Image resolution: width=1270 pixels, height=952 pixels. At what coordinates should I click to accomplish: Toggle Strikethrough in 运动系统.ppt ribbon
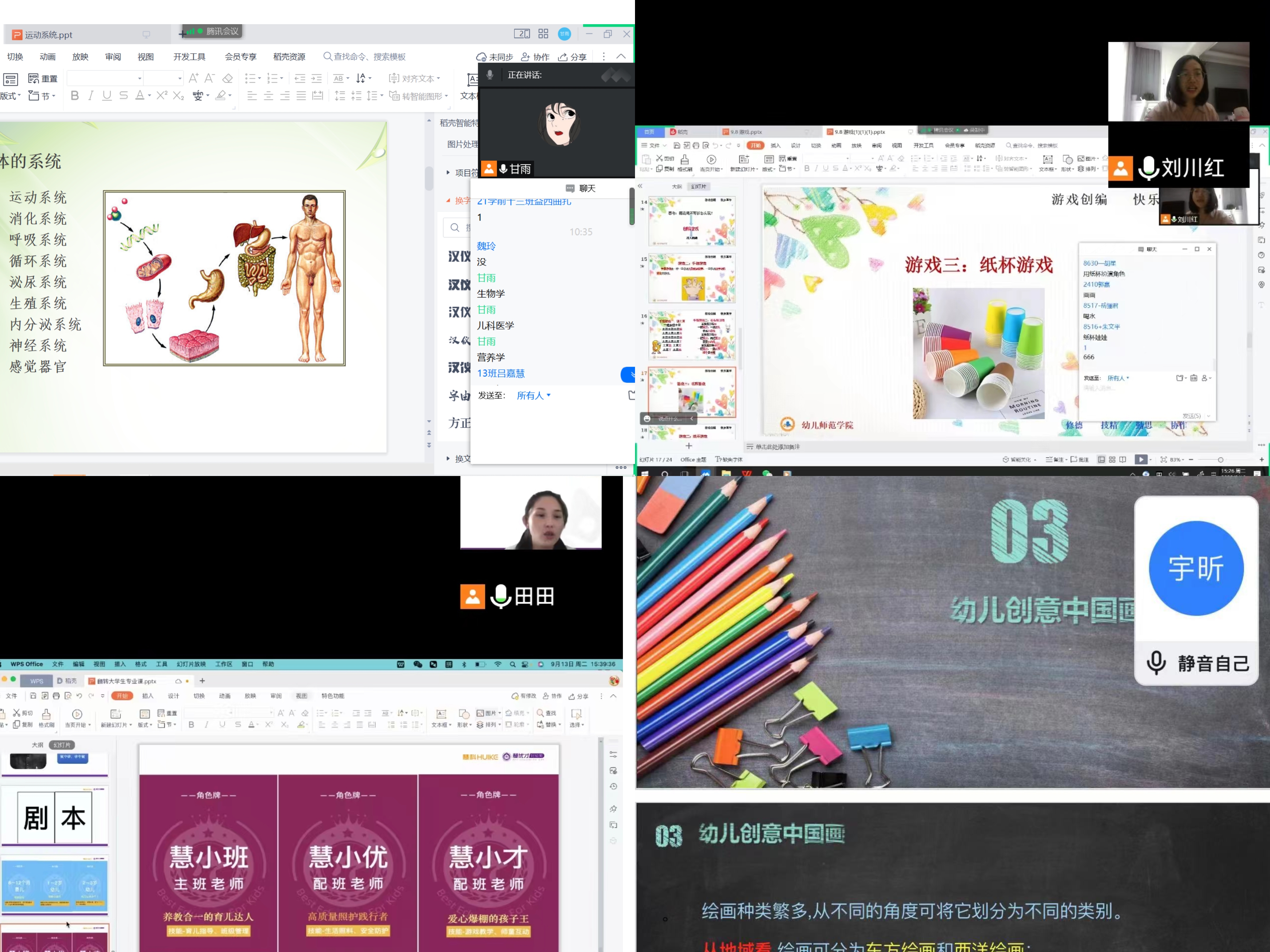(123, 96)
